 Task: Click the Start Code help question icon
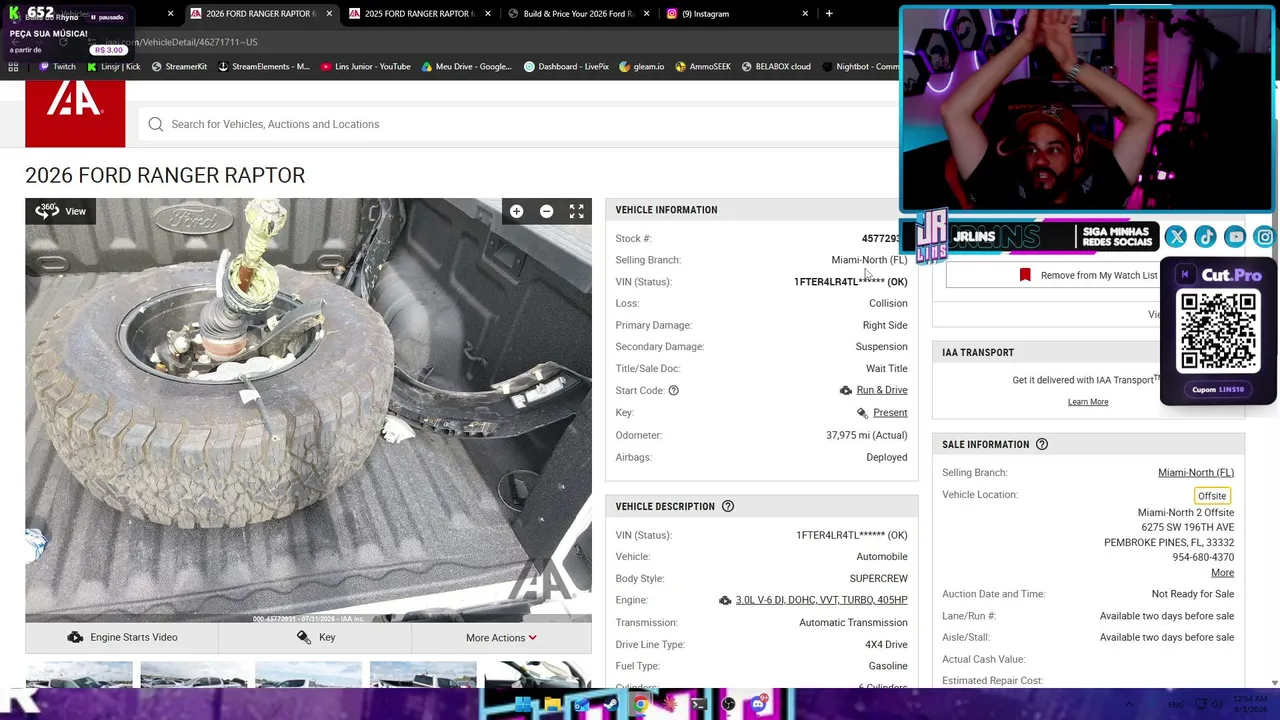pyautogui.click(x=673, y=390)
